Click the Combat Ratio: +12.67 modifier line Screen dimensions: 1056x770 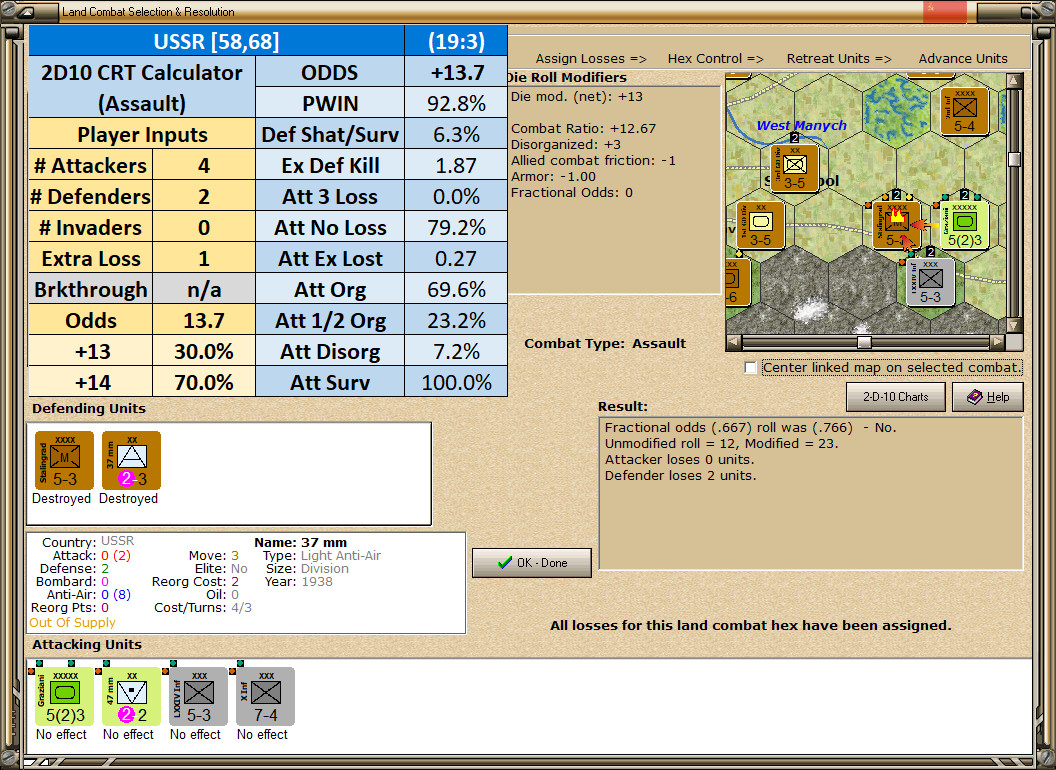(x=583, y=128)
